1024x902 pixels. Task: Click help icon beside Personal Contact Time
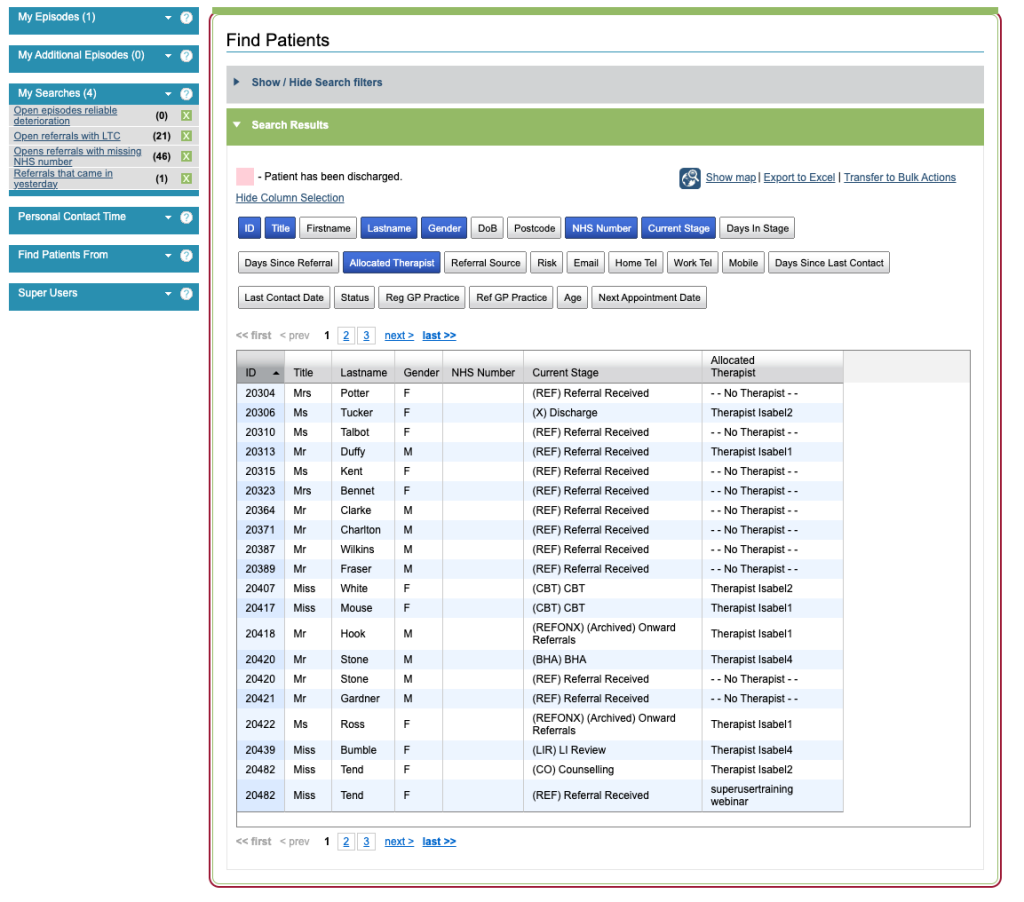pos(186,217)
